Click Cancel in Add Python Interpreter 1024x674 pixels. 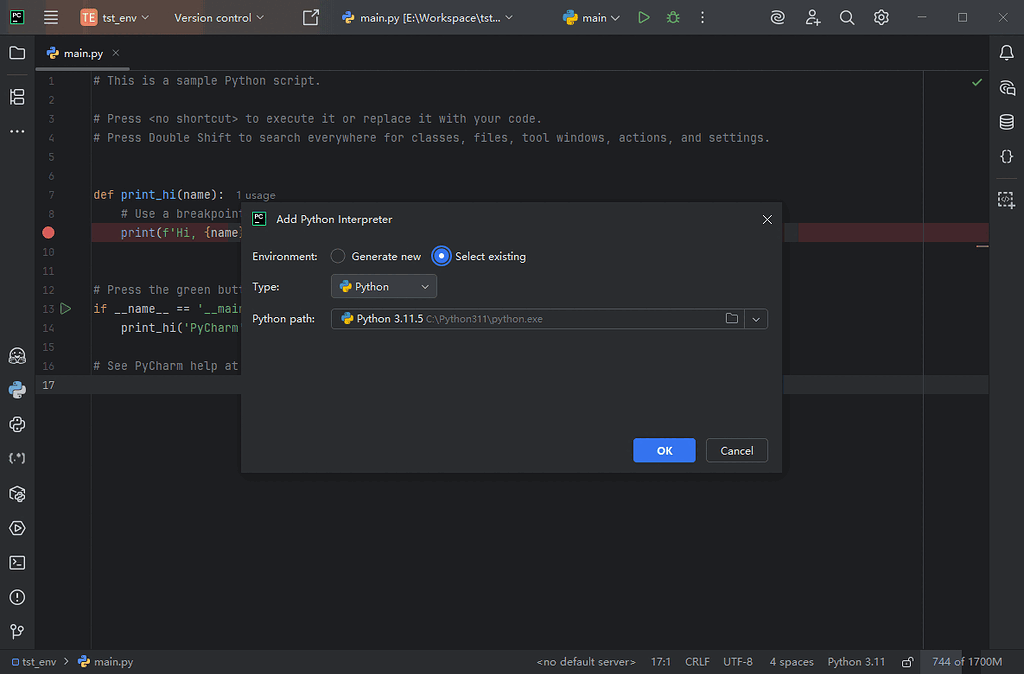pyautogui.click(x=737, y=451)
